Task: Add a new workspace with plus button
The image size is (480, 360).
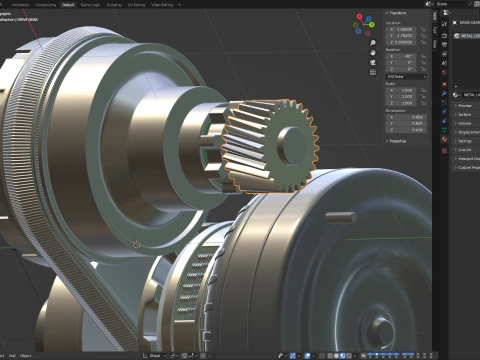Action: point(179,5)
